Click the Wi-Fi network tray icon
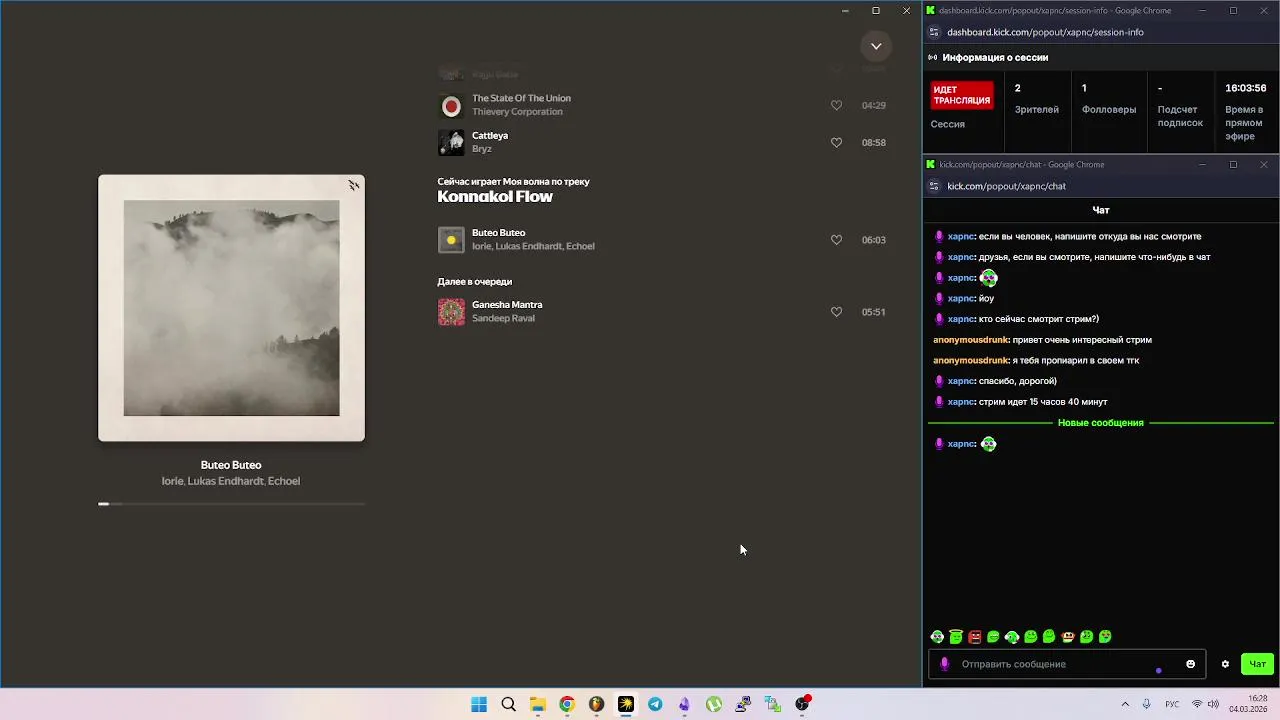 coord(1196,705)
